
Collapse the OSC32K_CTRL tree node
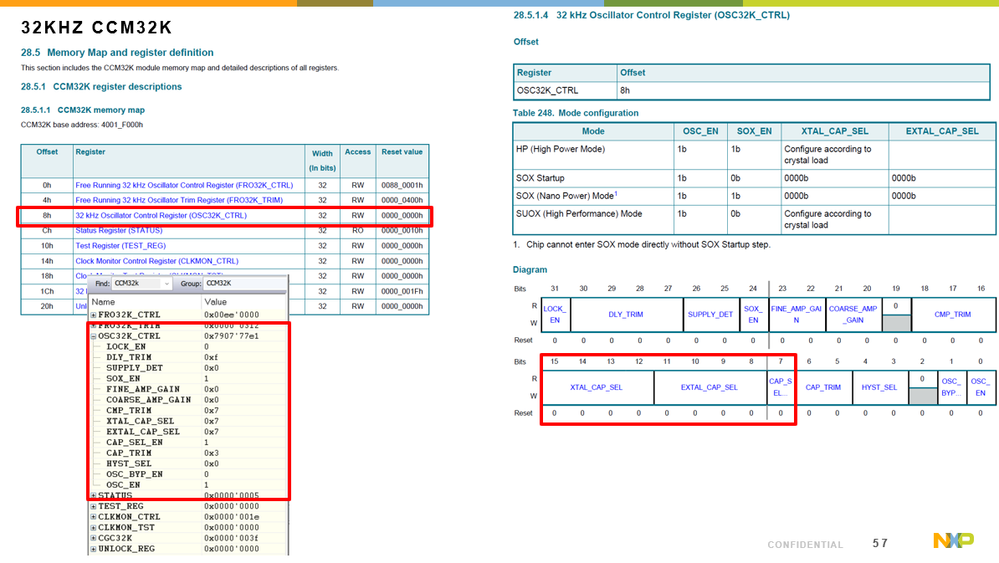pyautogui.click(x=93, y=336)
